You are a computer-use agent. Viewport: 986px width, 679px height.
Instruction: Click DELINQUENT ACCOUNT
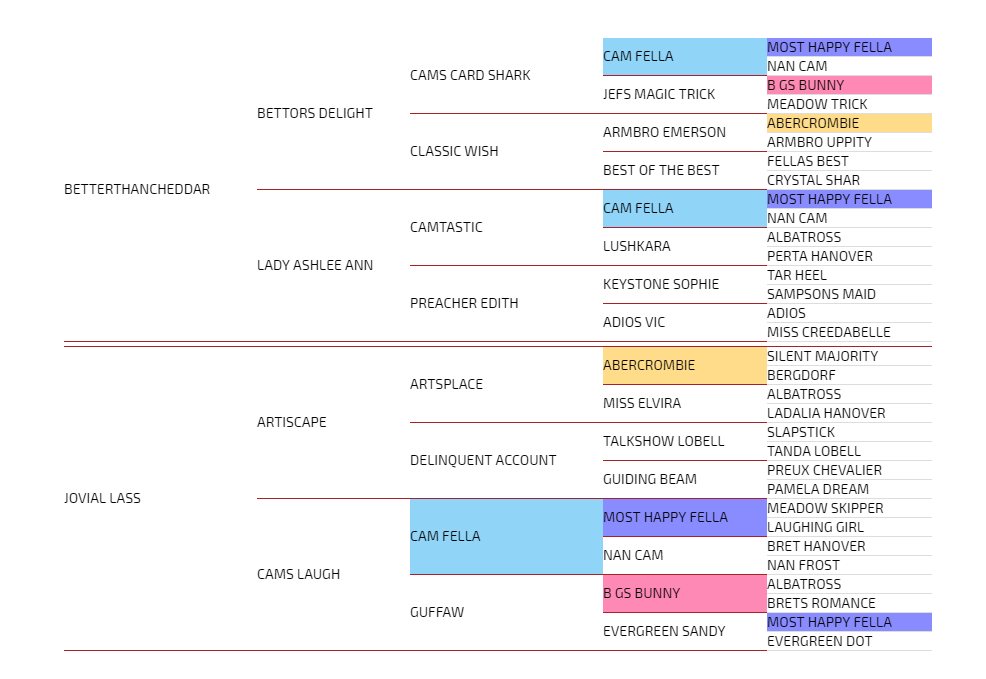(482, 460)
